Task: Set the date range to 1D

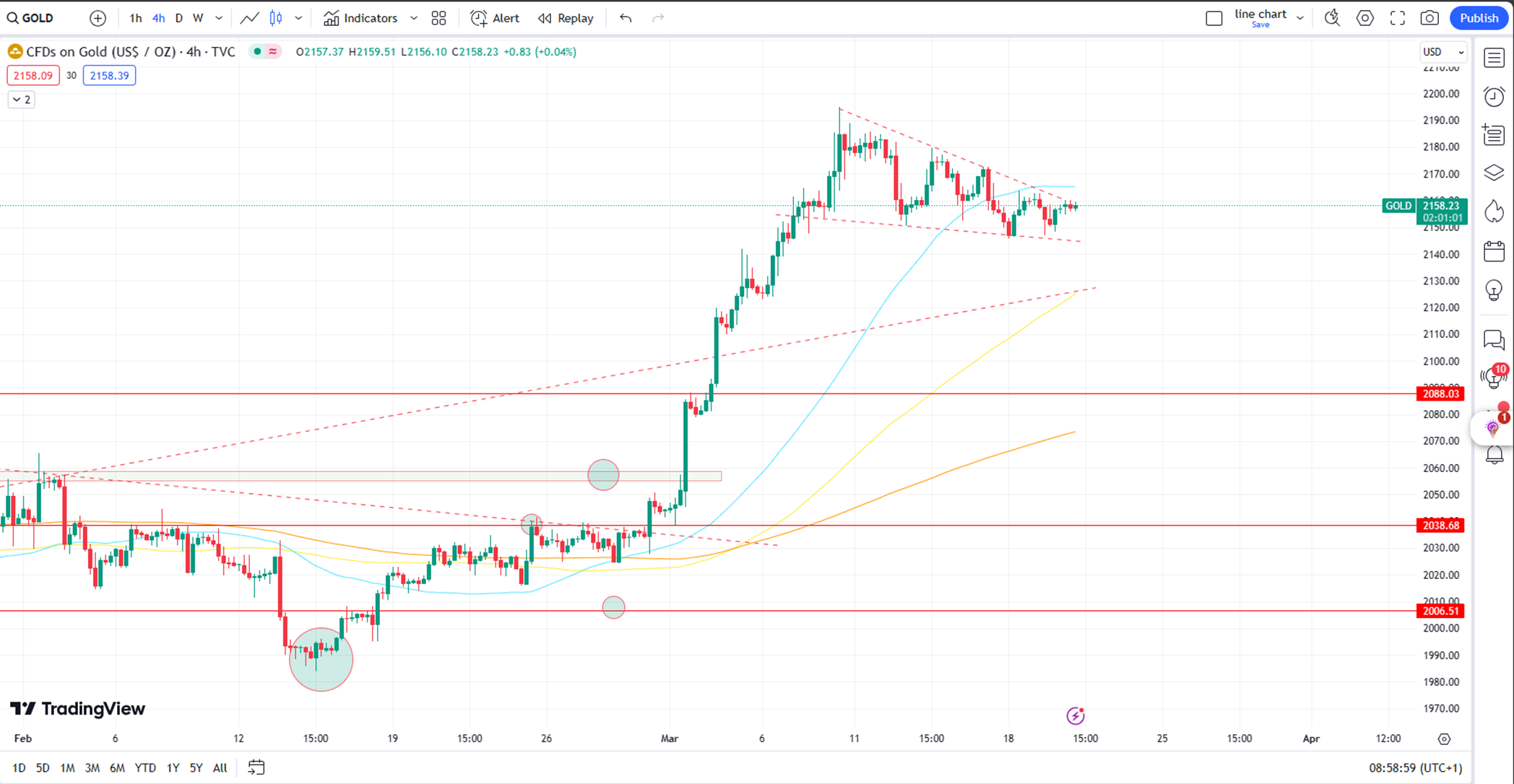Action: click(19, 767)
